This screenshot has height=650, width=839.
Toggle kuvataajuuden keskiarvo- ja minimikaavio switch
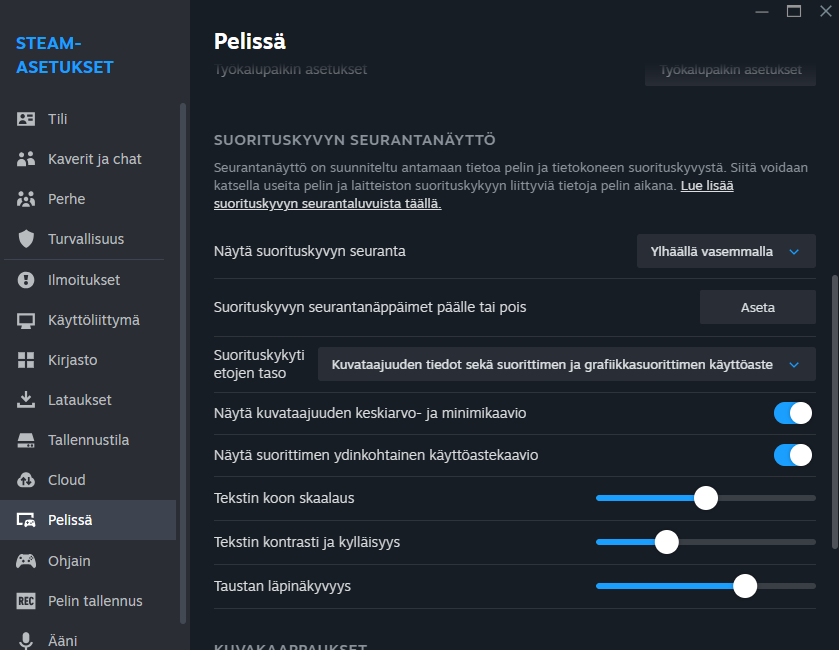pyautogui.click(x=793, y=413)
